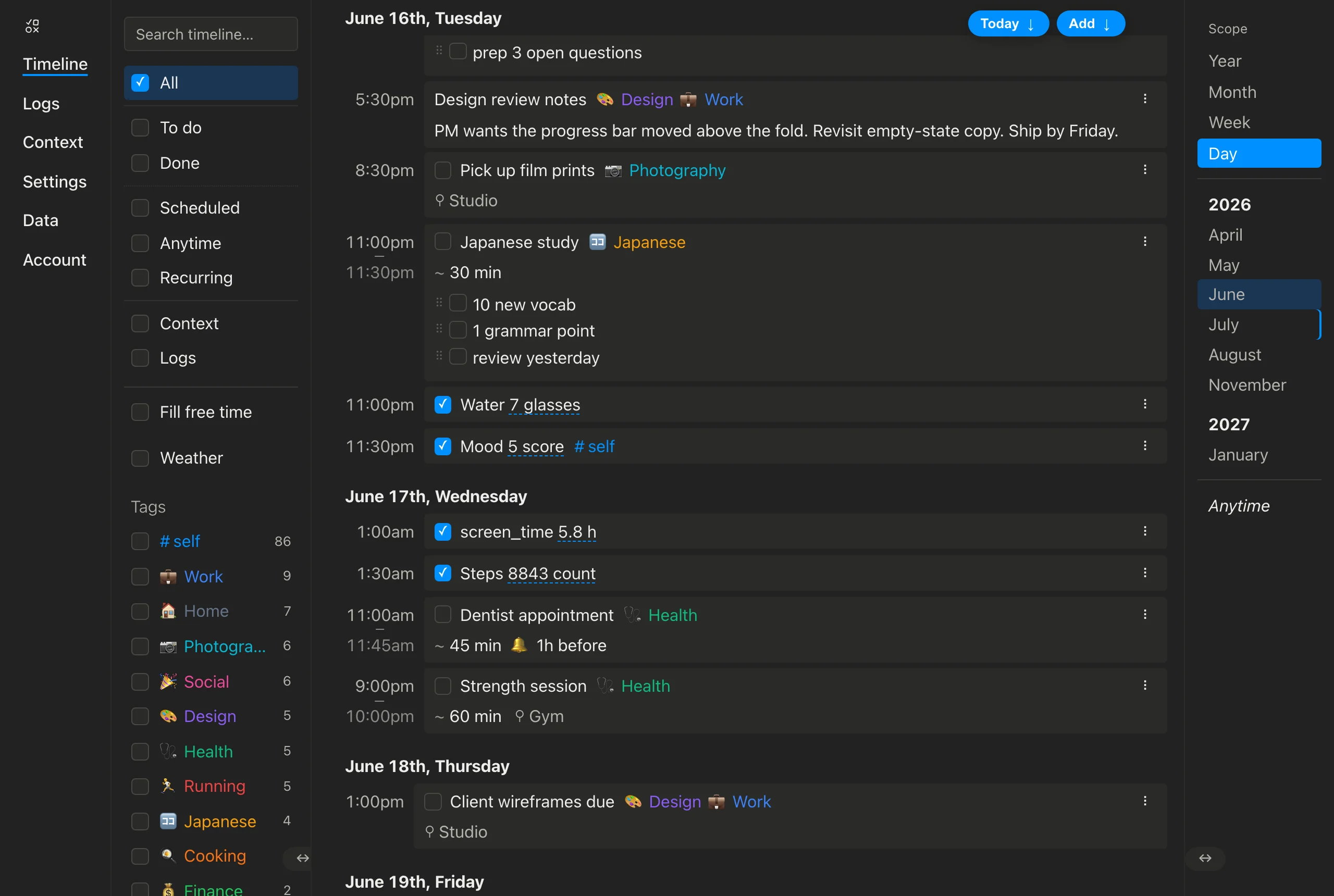Image resolution: width=1334 pixels, height=896 pixels.
Task: Grab drag handle of 'prep 3 open questions'
Action: coord(439,51)
